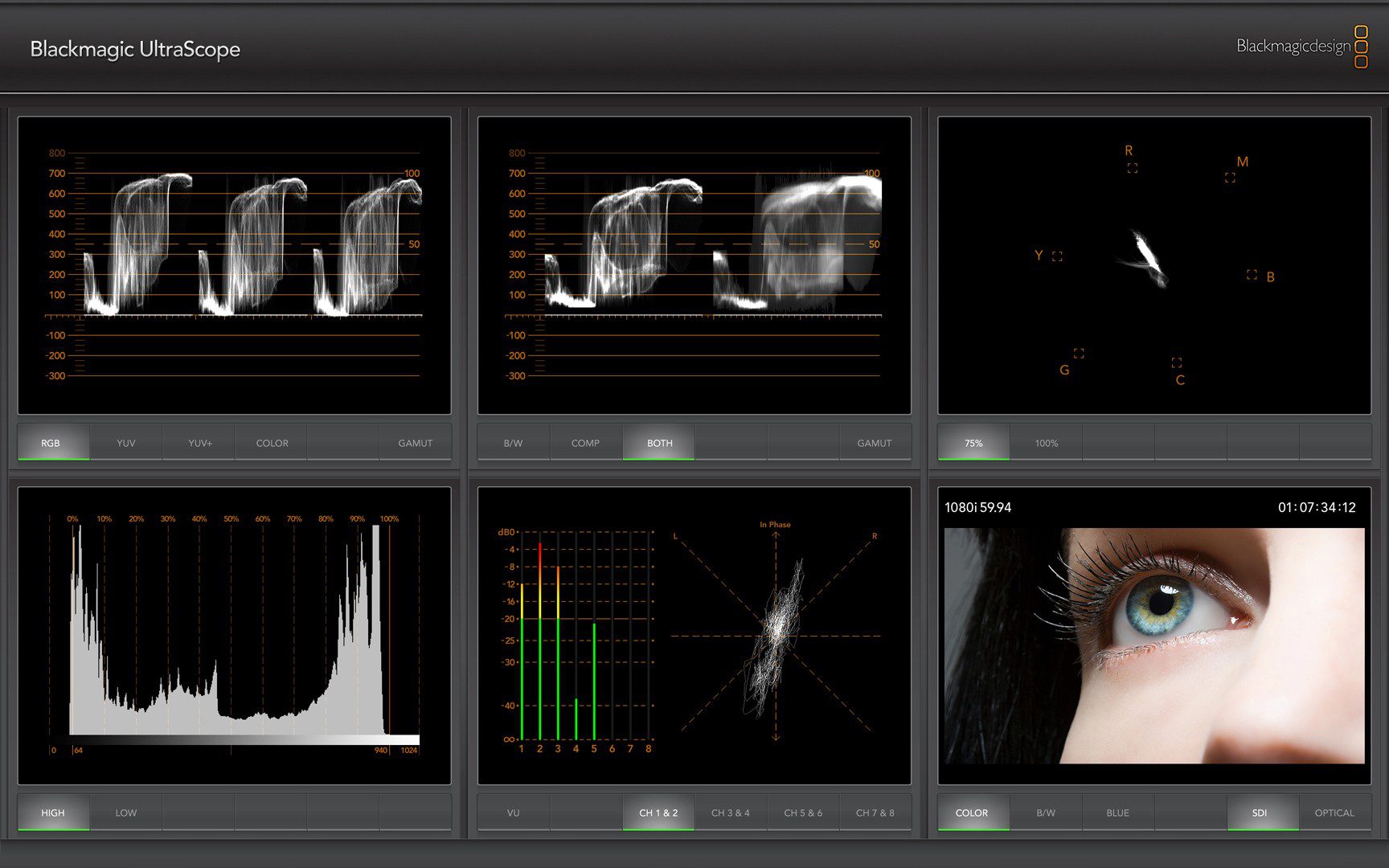Click the Blackmagicdesign logo icon
The image size is (1389, 868).
click(1360, 47)
